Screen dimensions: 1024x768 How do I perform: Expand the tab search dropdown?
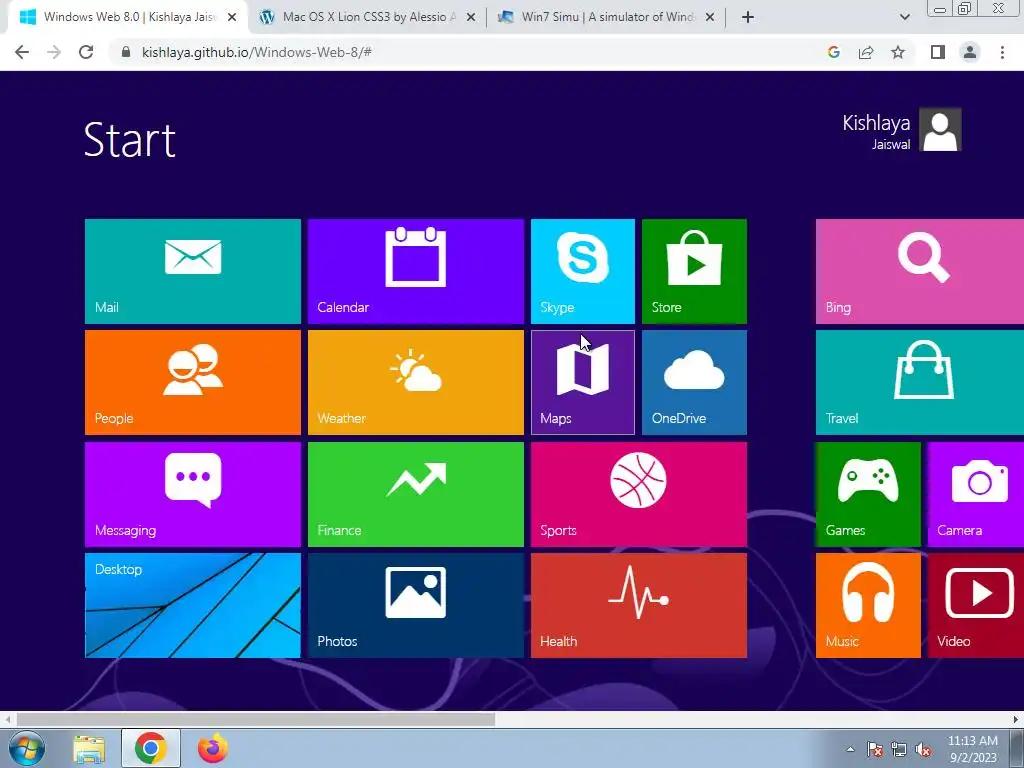click(904, 18)
